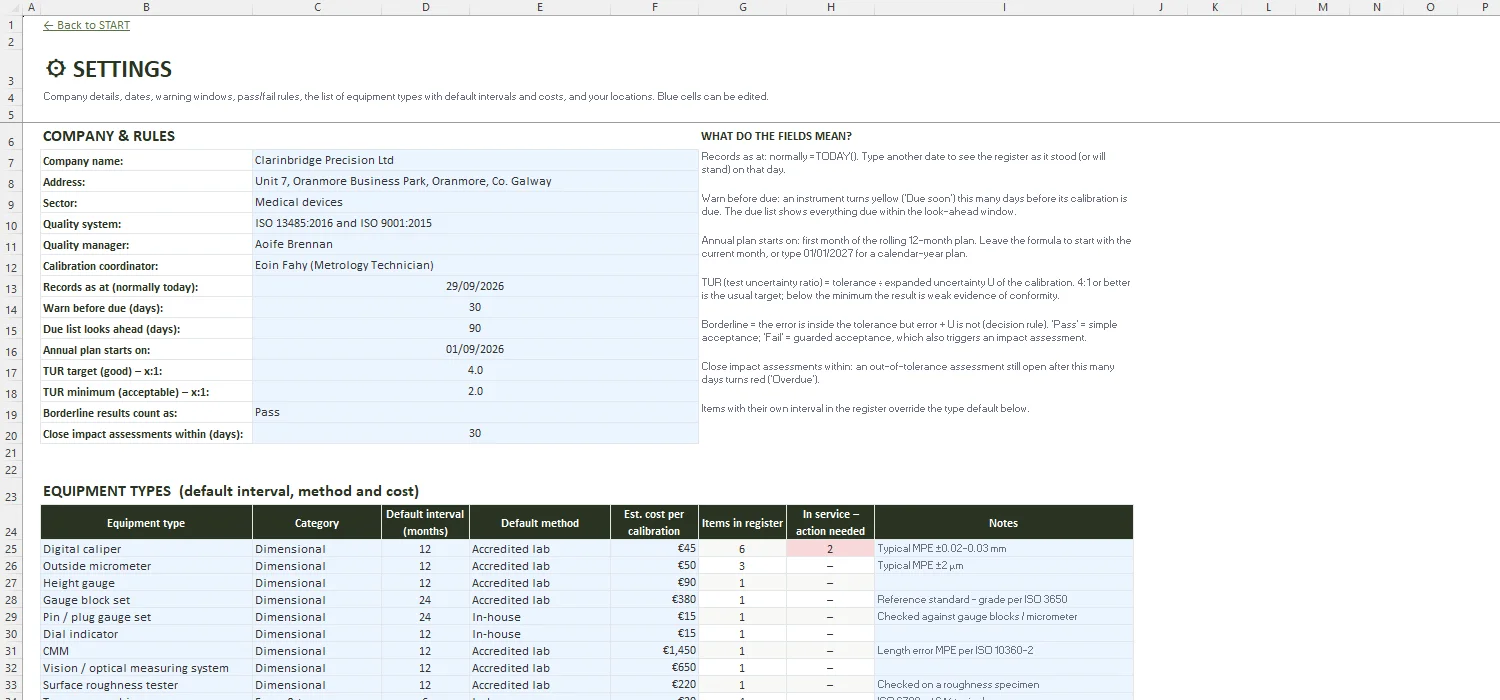Select the 'Due list looks ahead' value 90
1500x700 pixels.
(x=475, y=328)
